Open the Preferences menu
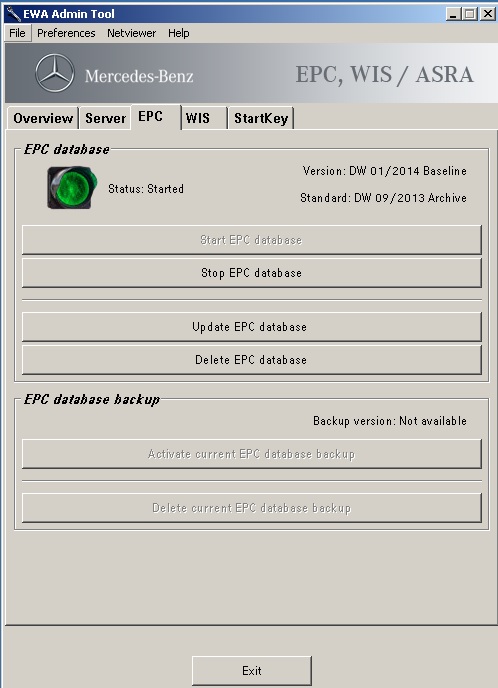The width and height of the screenshot is (498, 688). [x=66, y=33]
